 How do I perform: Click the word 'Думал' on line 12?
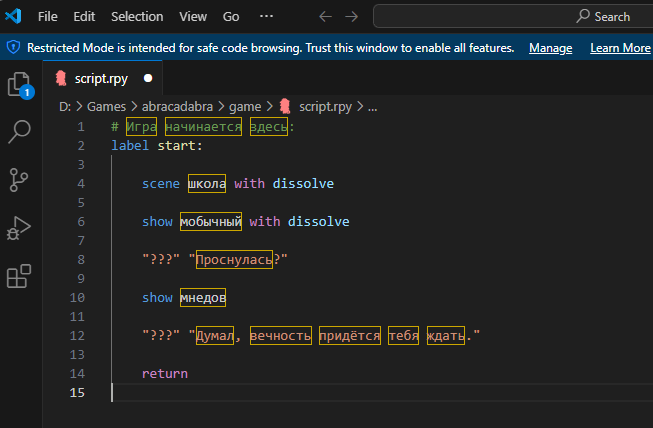tap(215, 336)
